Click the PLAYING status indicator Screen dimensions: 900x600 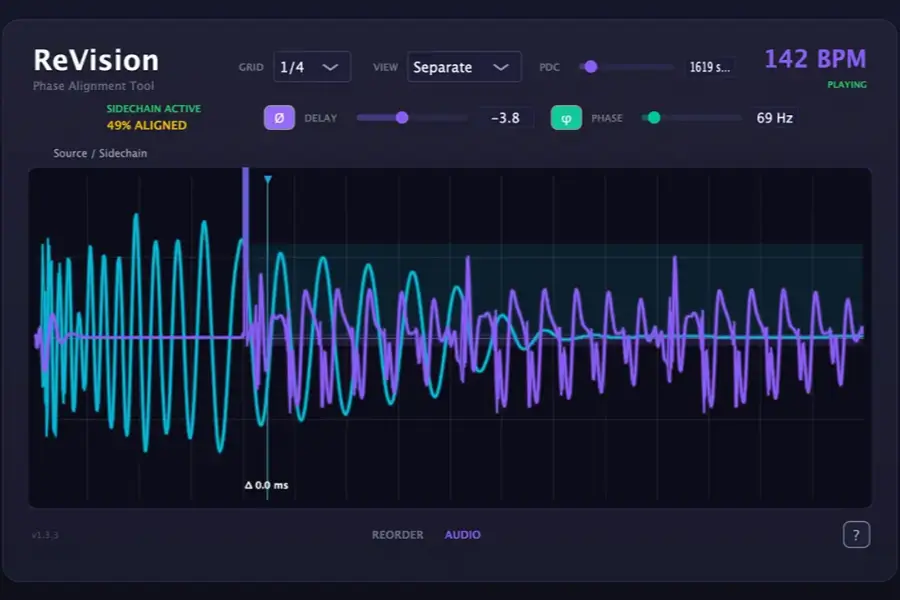pos(846,84)
